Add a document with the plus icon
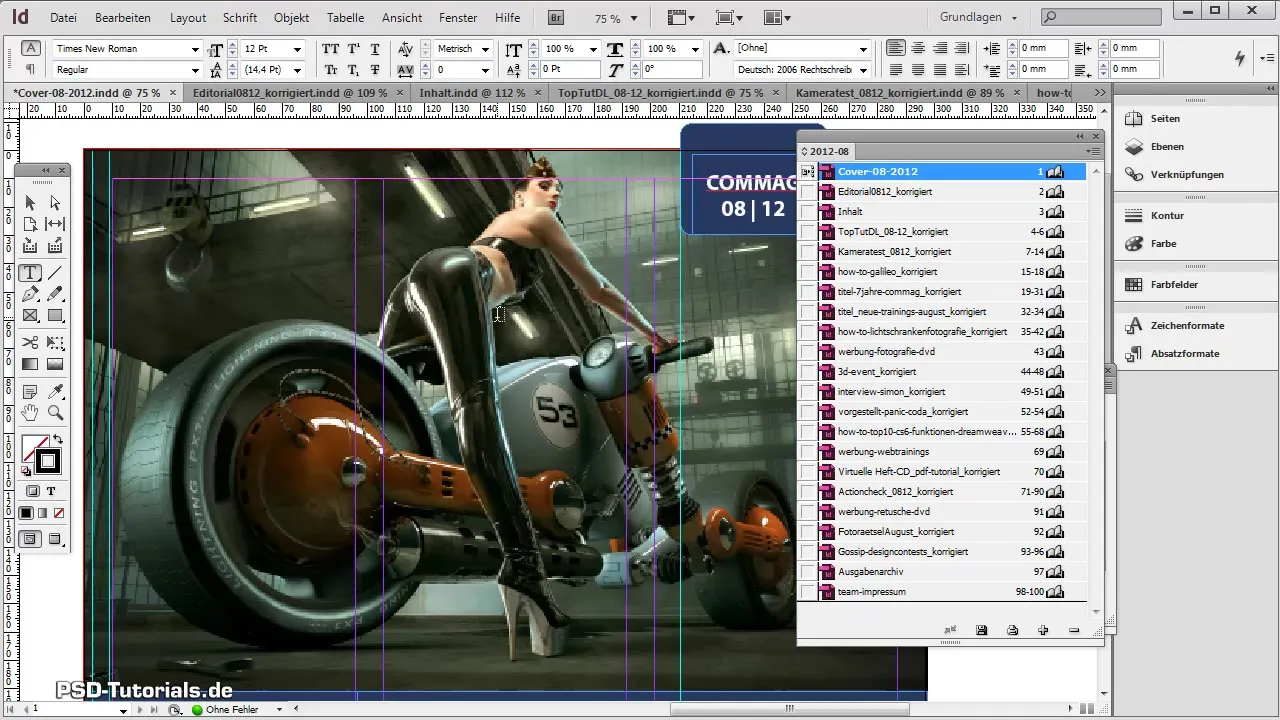Image resolution: width=1280 pixels, height=720 pixels. pos(1043,630)
